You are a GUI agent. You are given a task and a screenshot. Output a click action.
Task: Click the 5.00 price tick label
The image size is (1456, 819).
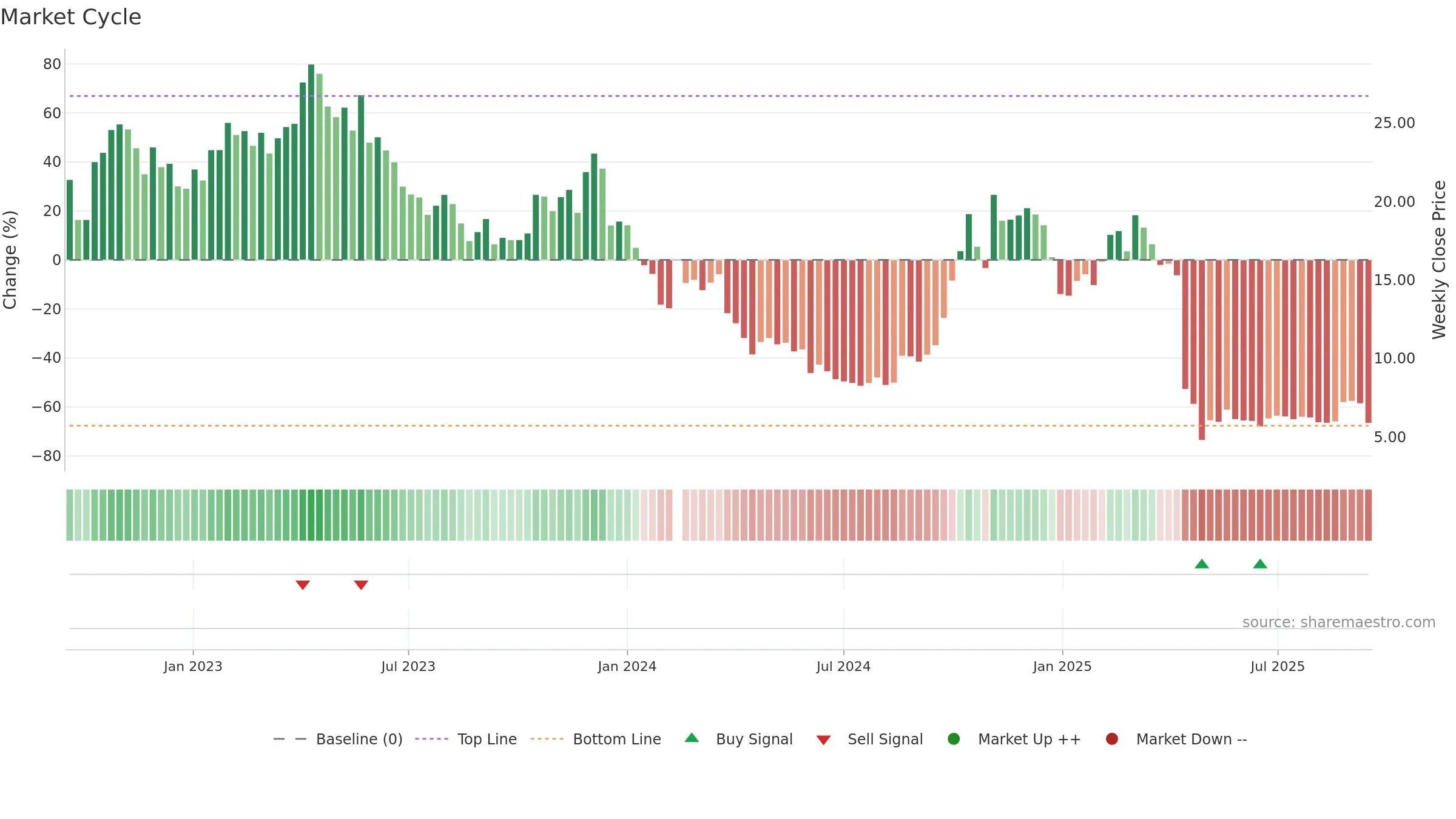pos(1390,437)
